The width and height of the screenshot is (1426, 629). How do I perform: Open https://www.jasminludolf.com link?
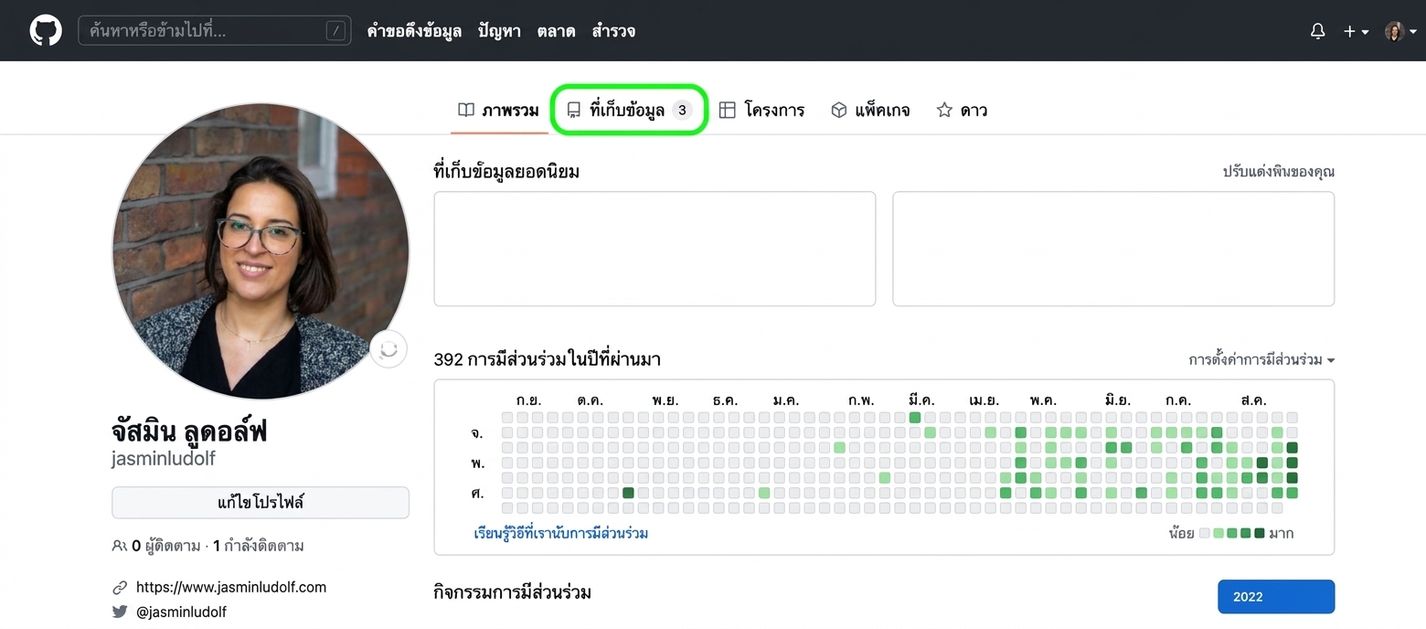[x=231, y=587]
